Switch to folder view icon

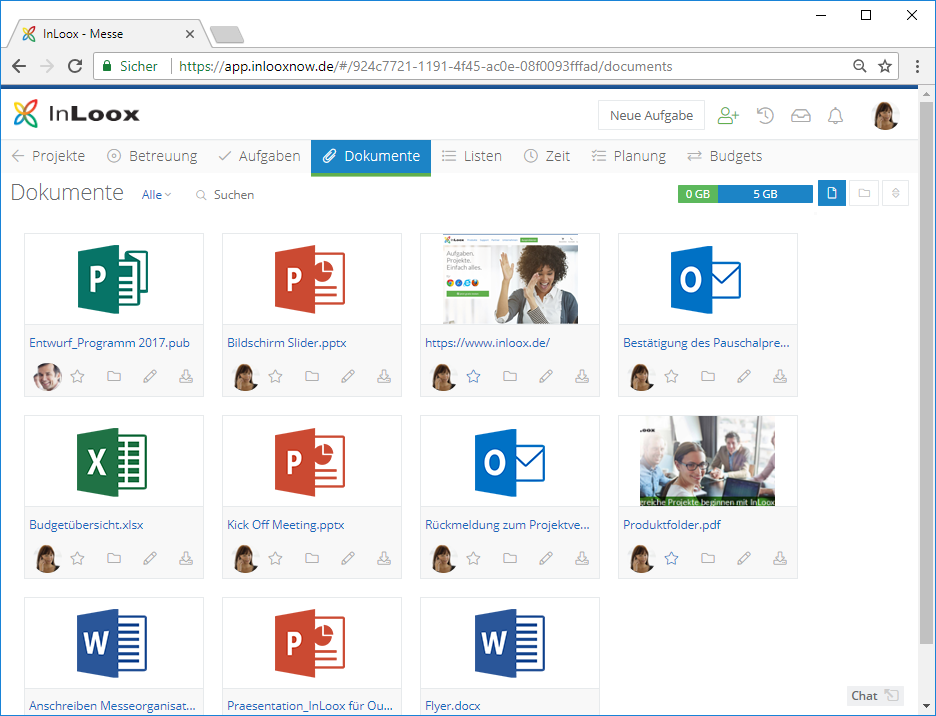(864, 193)
